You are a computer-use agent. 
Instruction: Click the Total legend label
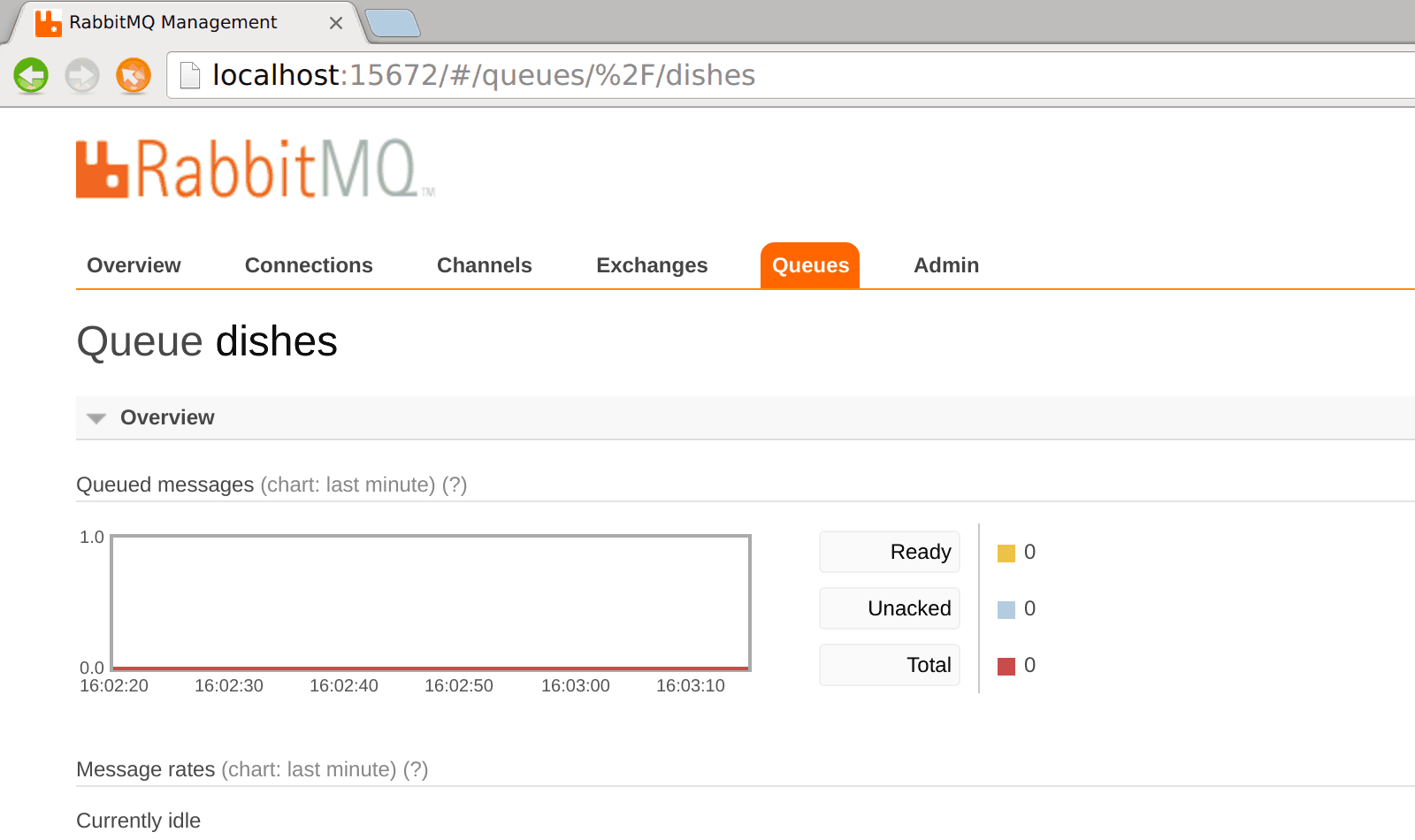890,665
